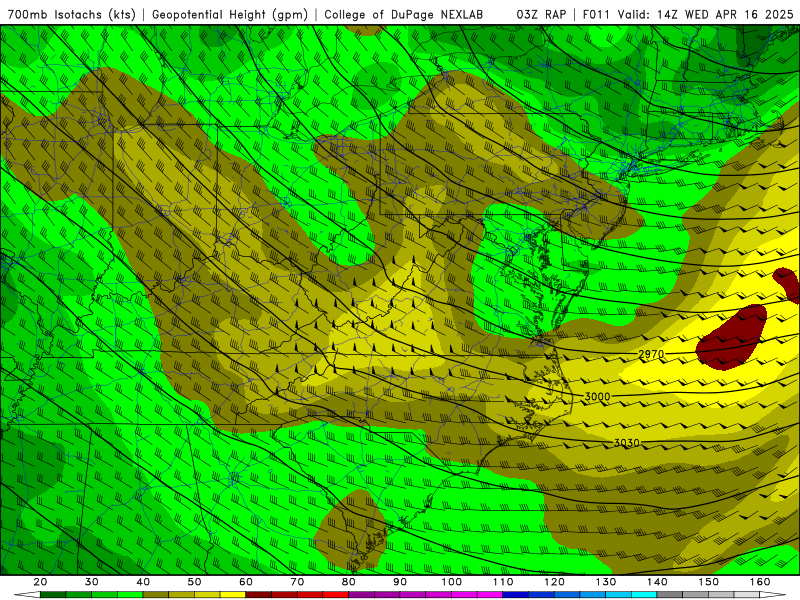Image resolution: width=800 pixels, height=600 pixels.
Task: Click the 60 value on the color scale
Action: click(x=246, y=582)
